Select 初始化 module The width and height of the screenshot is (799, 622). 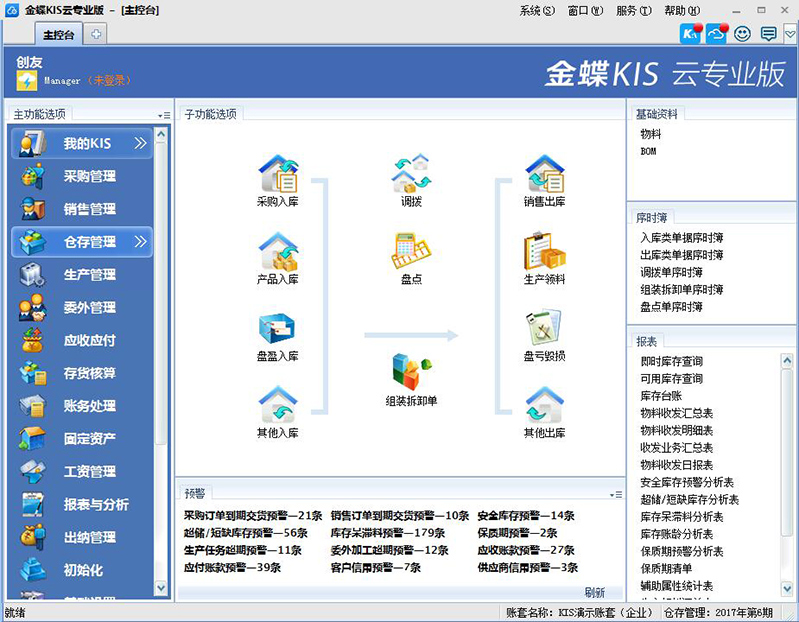pos(82,570)
